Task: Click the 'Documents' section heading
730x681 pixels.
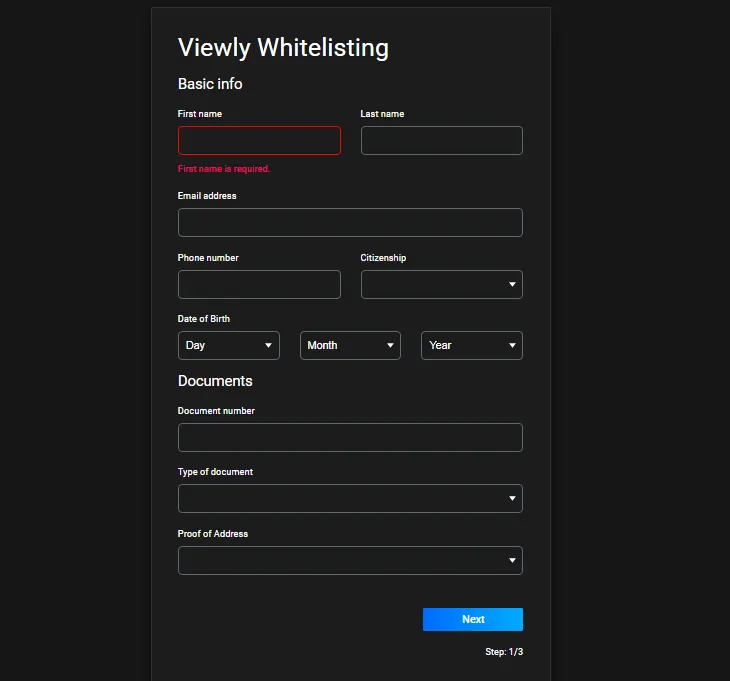Action: click(215, 381)
